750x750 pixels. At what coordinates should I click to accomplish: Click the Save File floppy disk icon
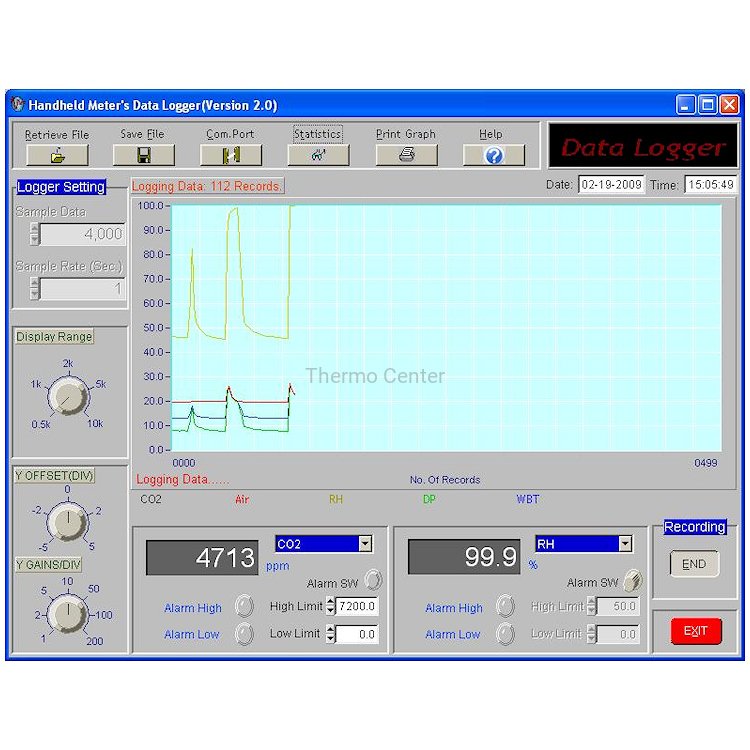143,155
